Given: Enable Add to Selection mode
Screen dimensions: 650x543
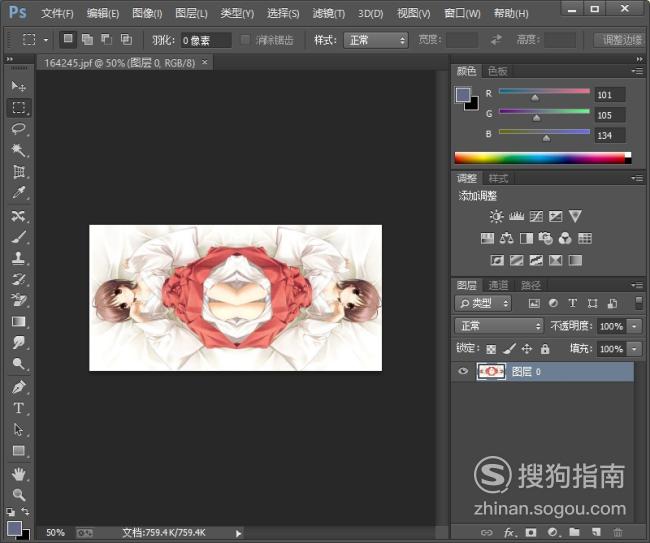Looking at the screenshot, I should (x=87, y=39).
